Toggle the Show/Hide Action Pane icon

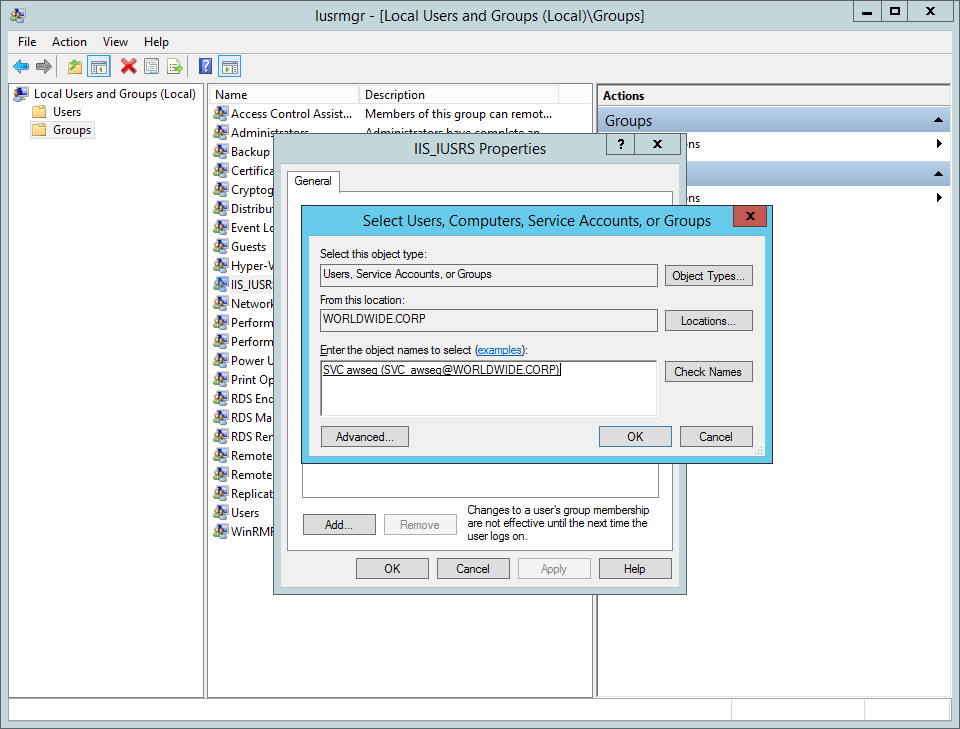230,66
